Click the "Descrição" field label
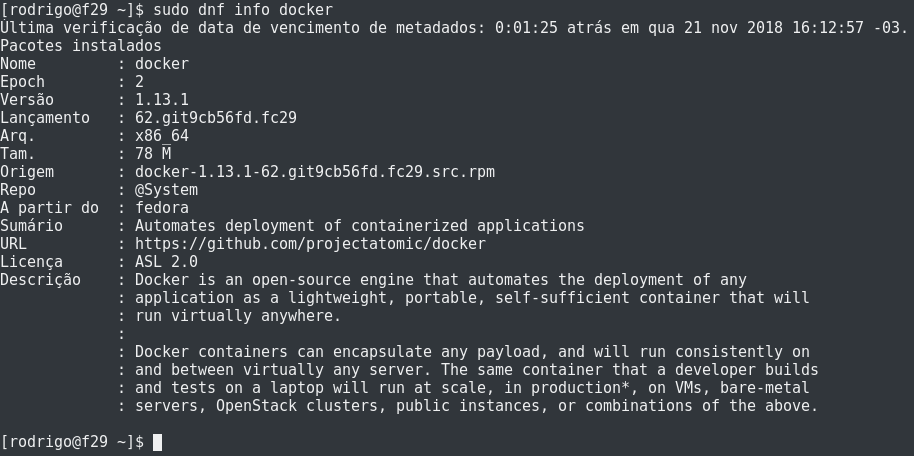The width and height of the screenshot is (914, 456). 41,280
